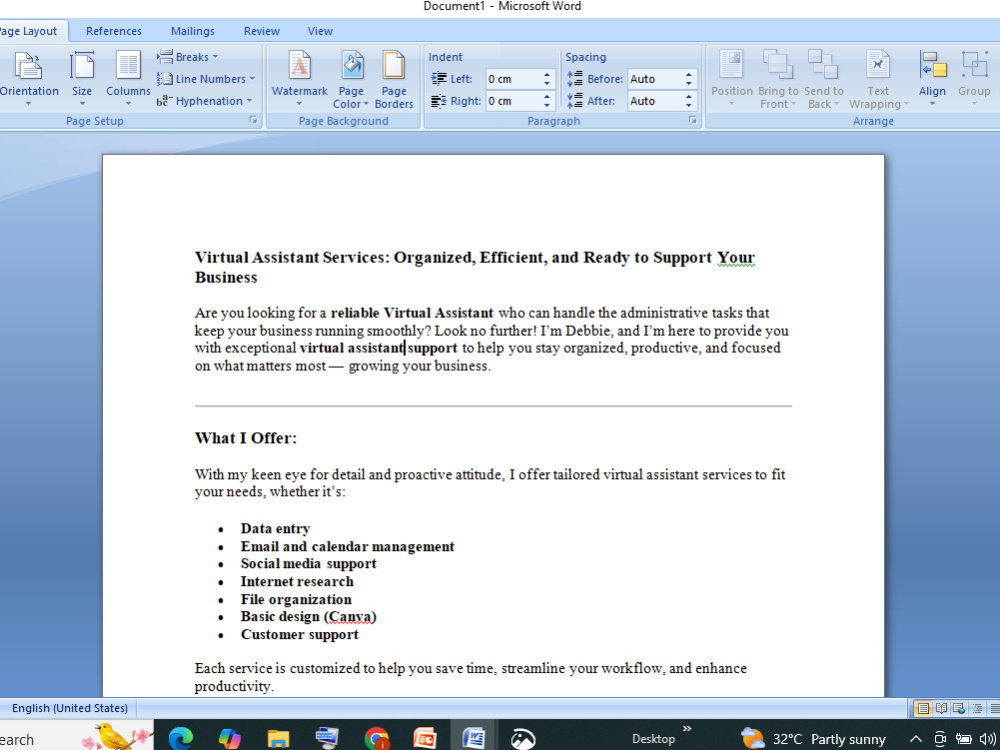
Task: Open Google Chrome from the taskbar
Action: coord(376,738)
